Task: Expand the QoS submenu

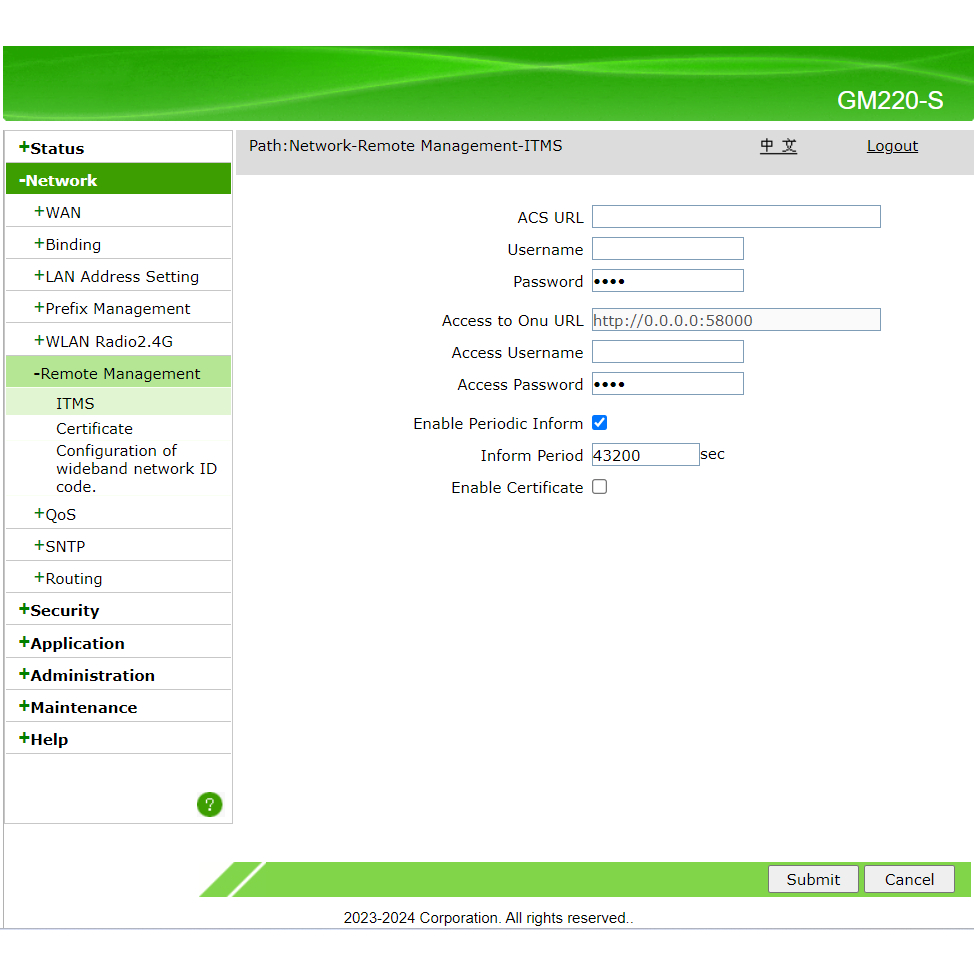Action: pyautogui.click(x=60, y=514)
